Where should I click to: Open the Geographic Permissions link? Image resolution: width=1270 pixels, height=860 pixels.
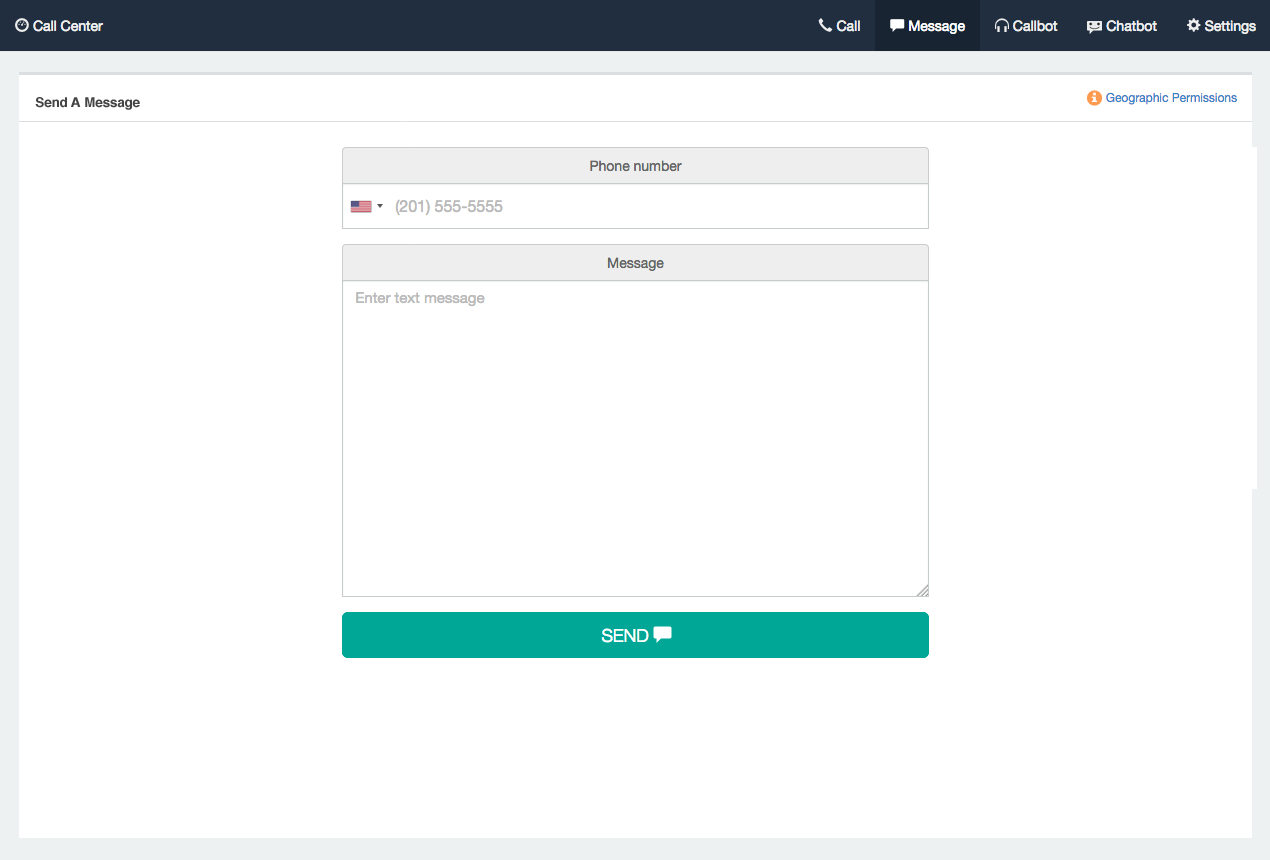pyautogui.click(x=1172, y=97)
